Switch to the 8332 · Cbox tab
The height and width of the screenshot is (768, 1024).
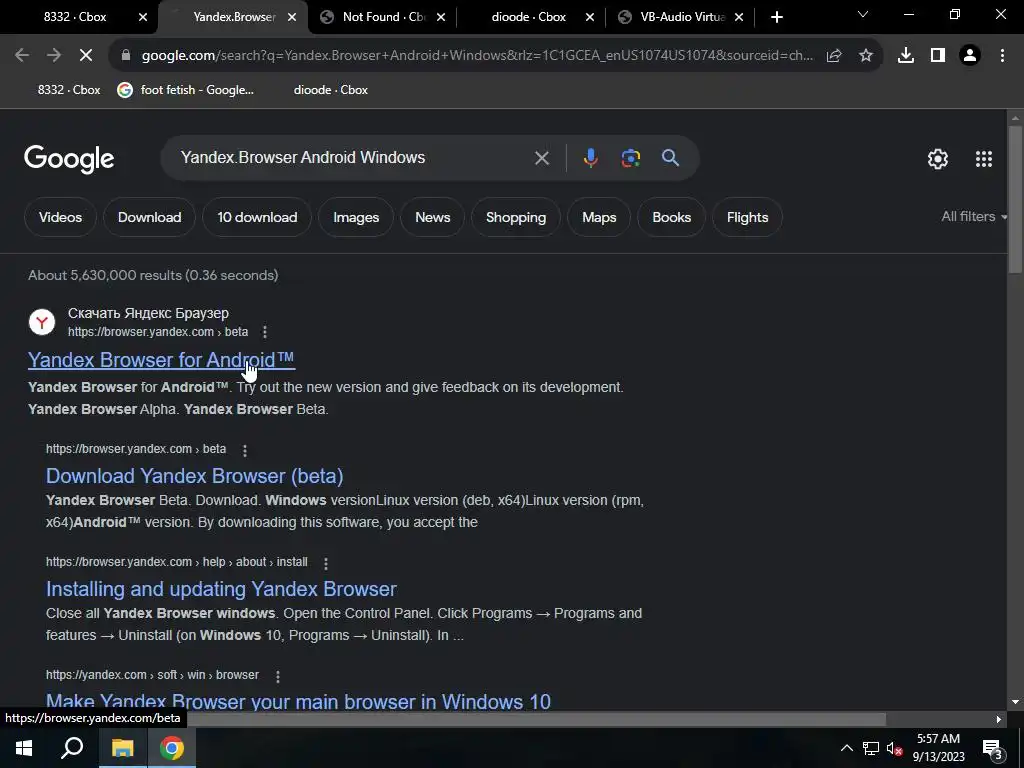pos(75,17)
